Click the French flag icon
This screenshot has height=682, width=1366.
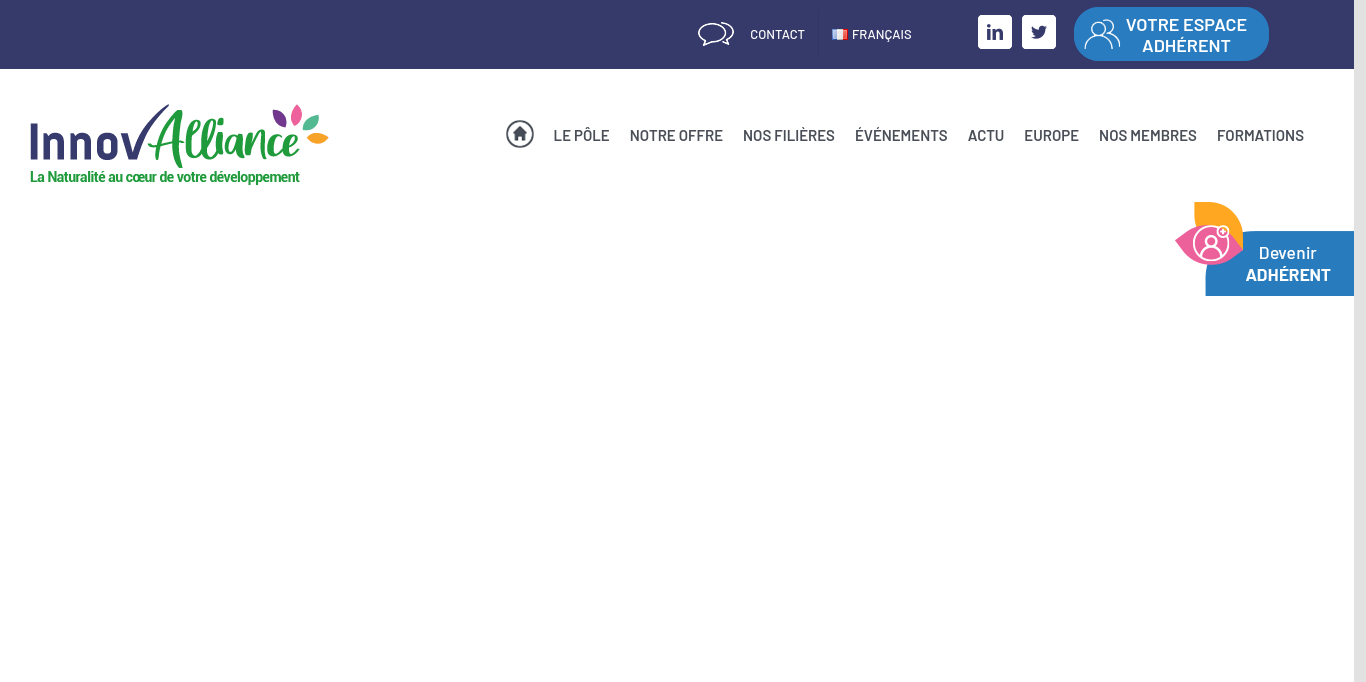point(839,34)
